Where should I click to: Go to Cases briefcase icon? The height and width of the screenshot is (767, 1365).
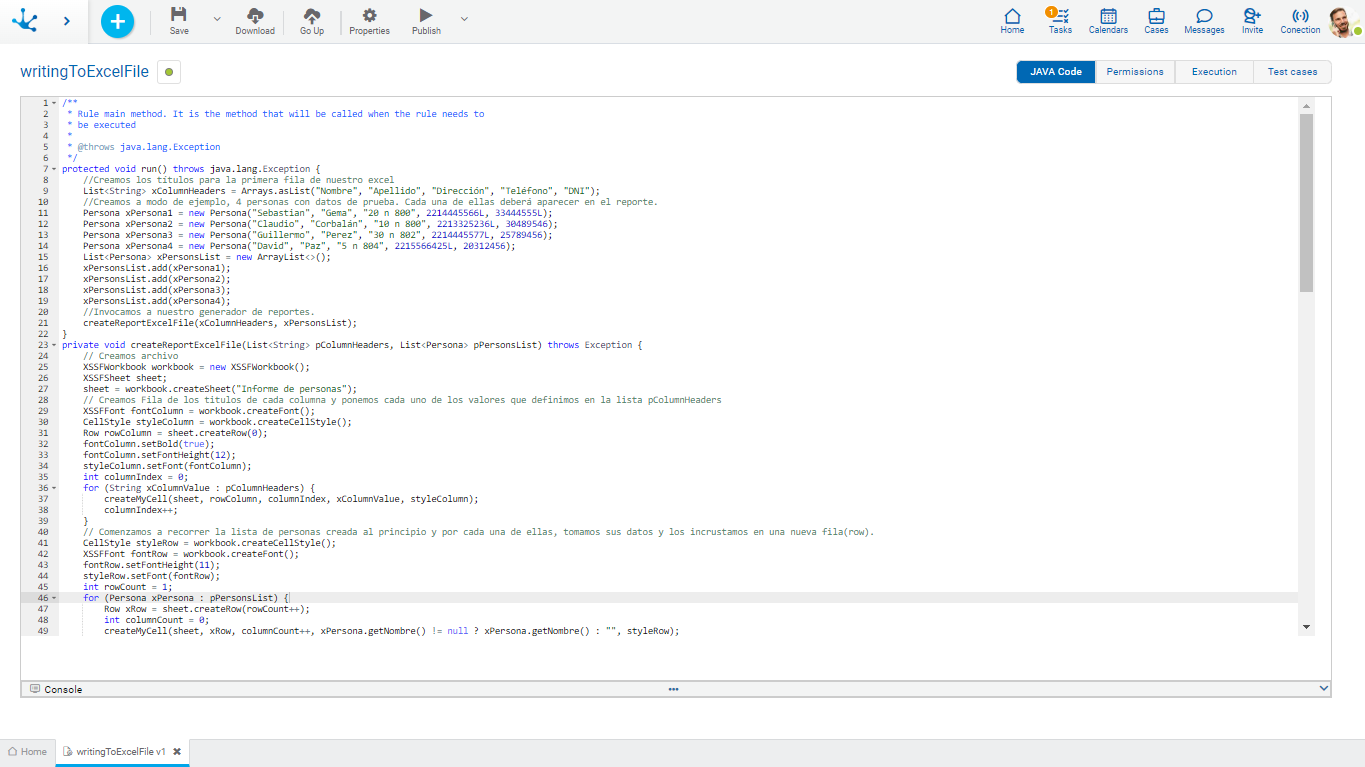[x=1156, y=21]
